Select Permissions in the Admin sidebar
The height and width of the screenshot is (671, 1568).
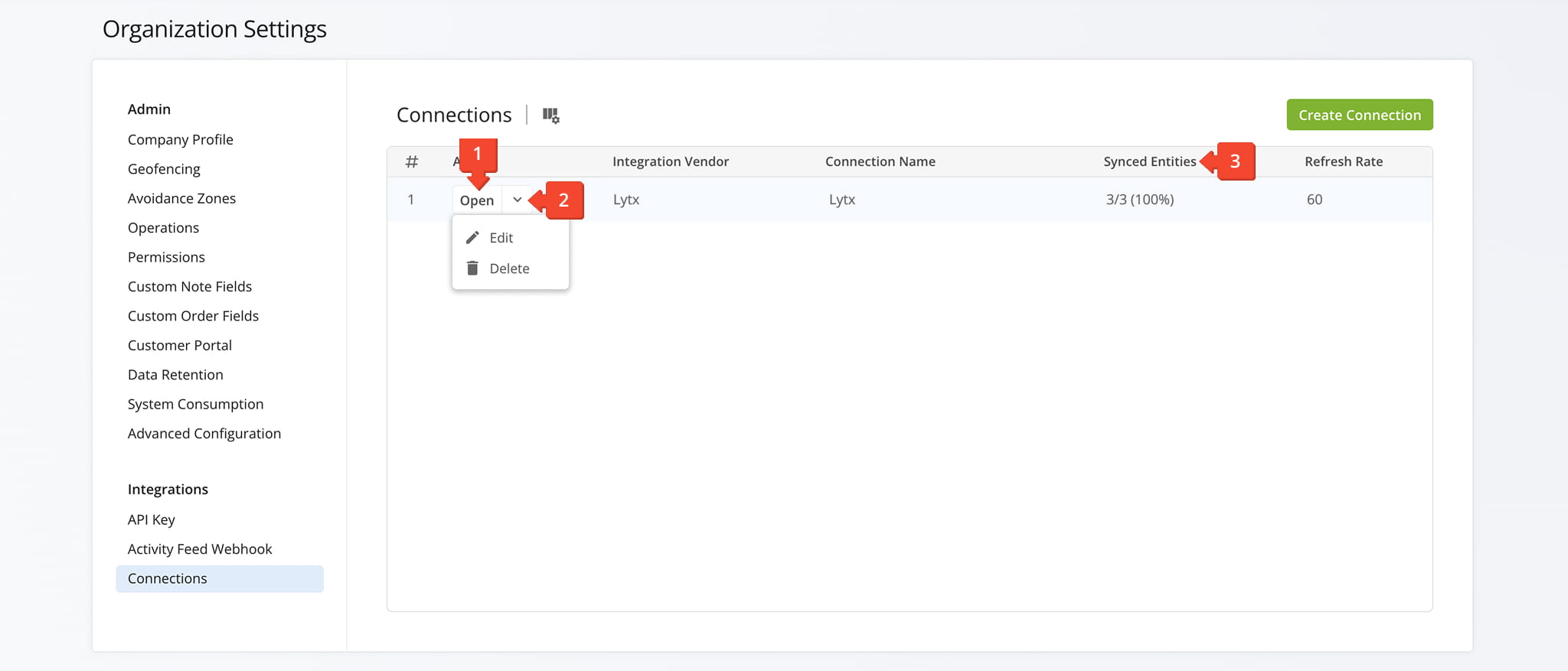pos(166,257)
